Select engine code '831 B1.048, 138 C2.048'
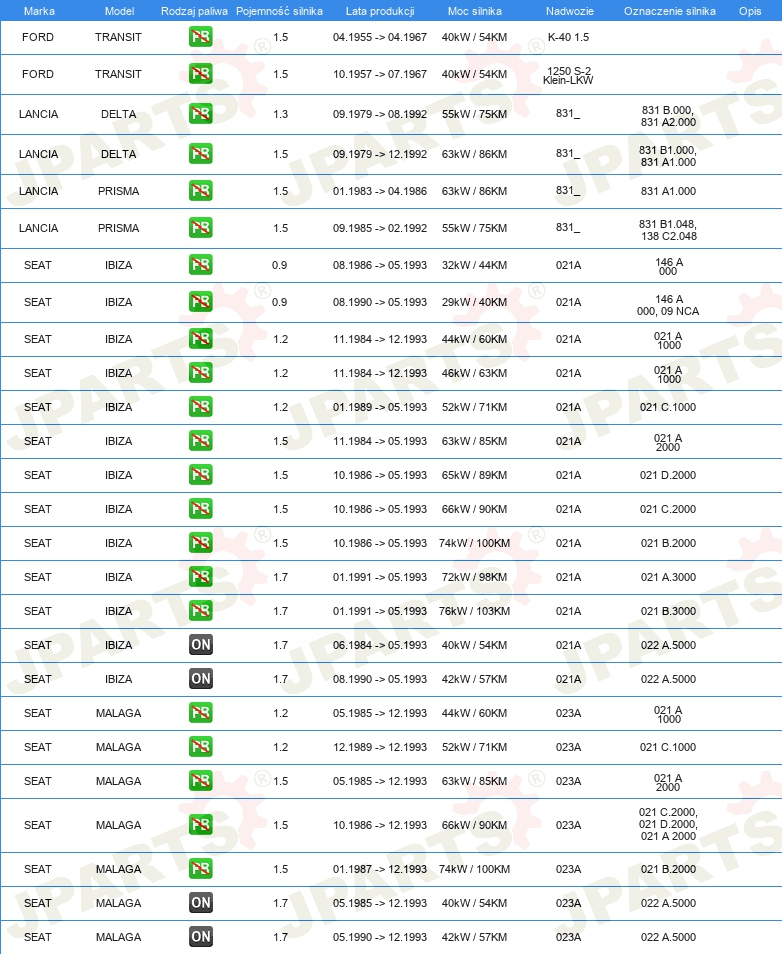The image size is (782, 954). [668, 230]
